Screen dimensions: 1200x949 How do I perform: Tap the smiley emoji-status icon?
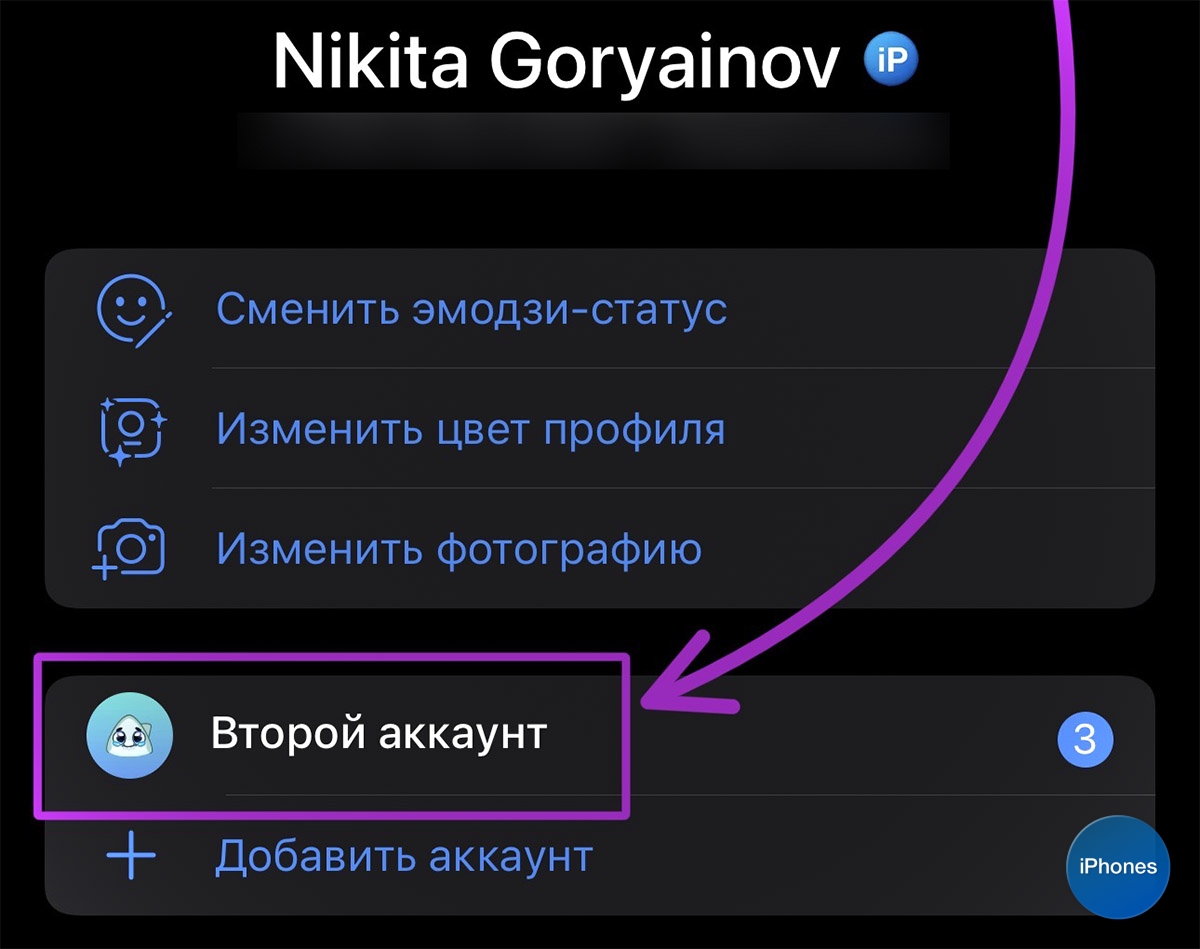pyautogui.click(x=133, y=309)
